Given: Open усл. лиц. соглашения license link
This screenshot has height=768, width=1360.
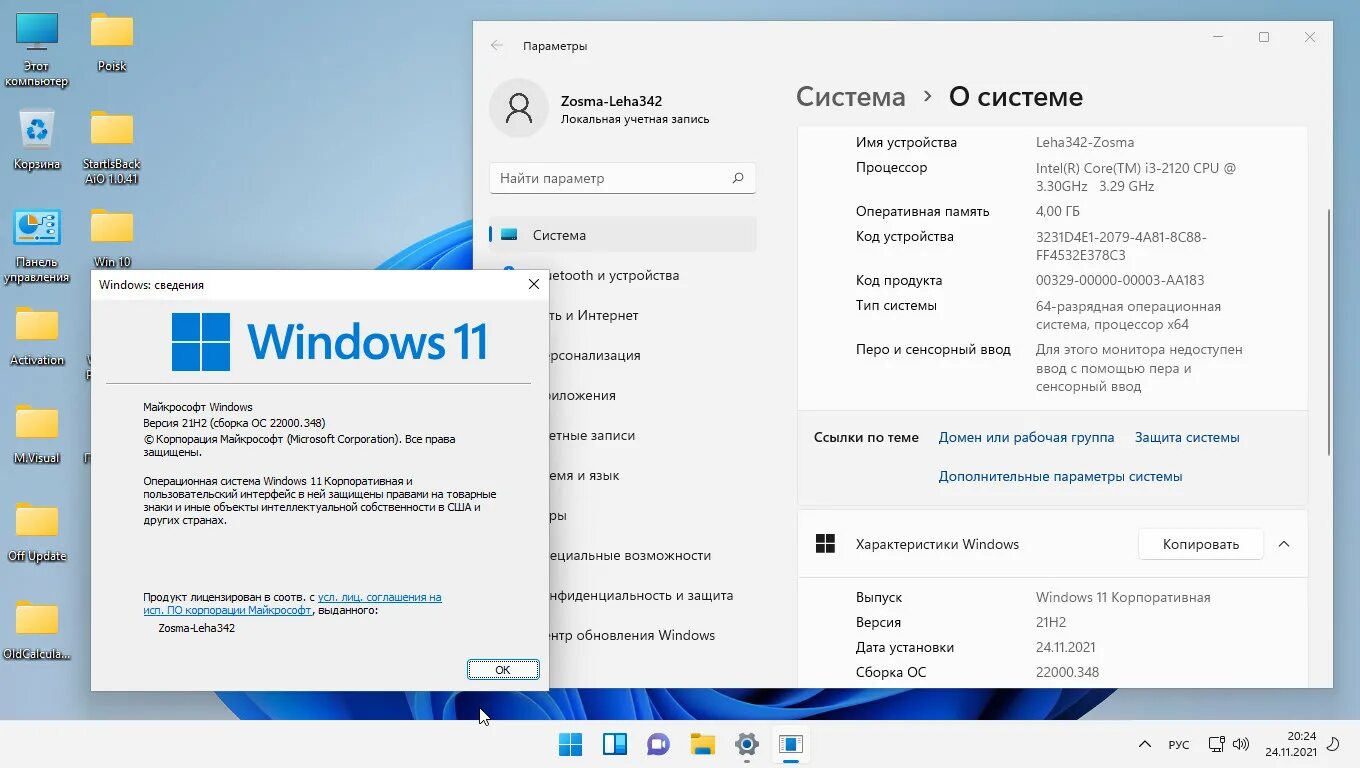Looking at the screenshot, I should (380, 597).
